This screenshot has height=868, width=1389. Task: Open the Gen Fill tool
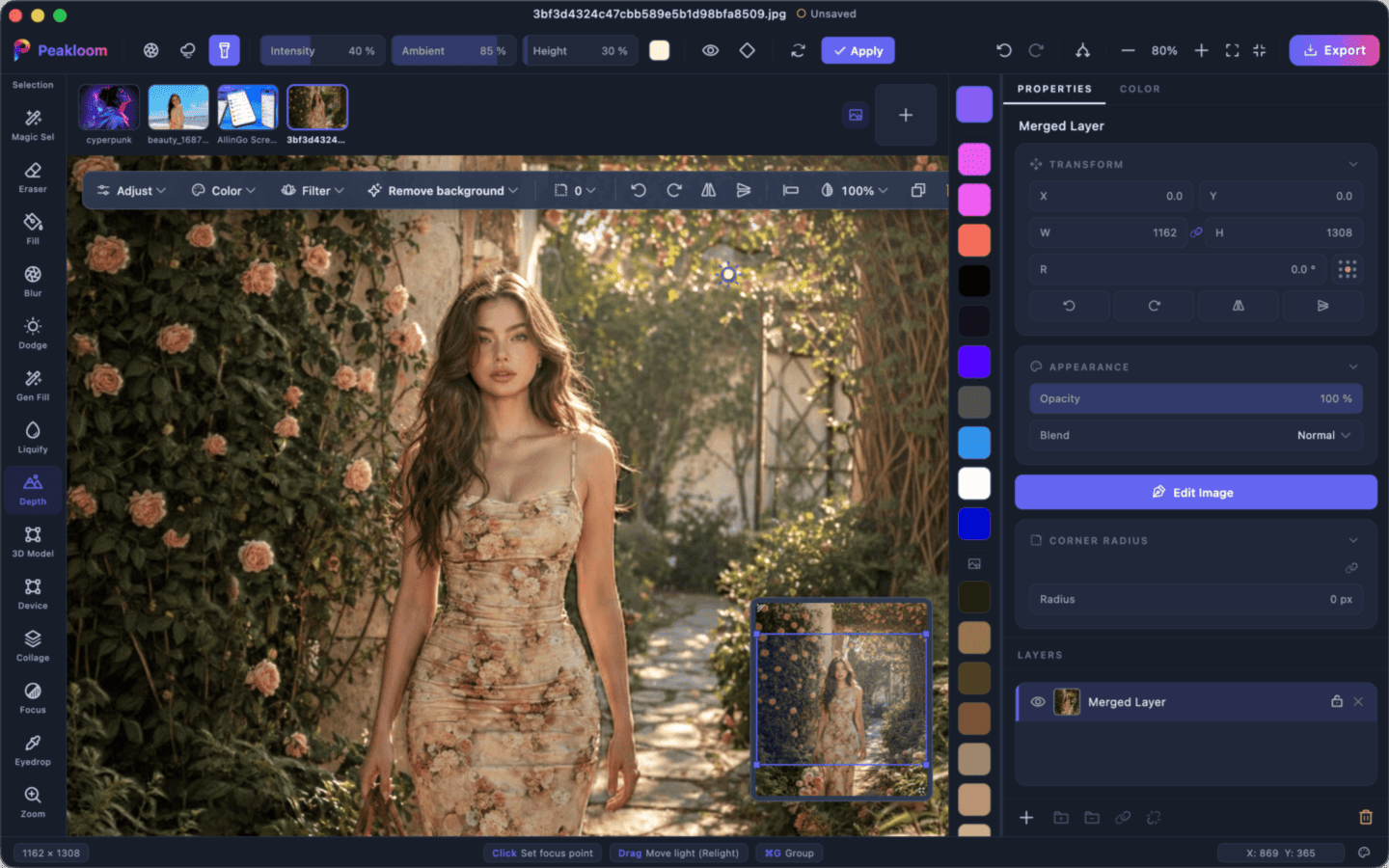pyautogui.click(x=33, y=386)
